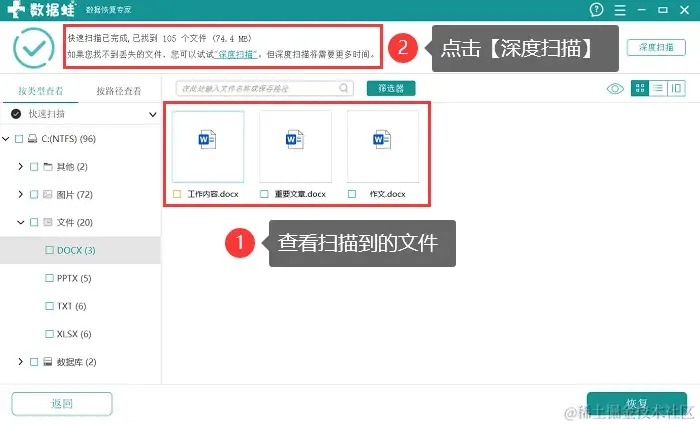Click the 图片 category icon
The height and width of the screenshot is (426, 700).
pos(48,194)
